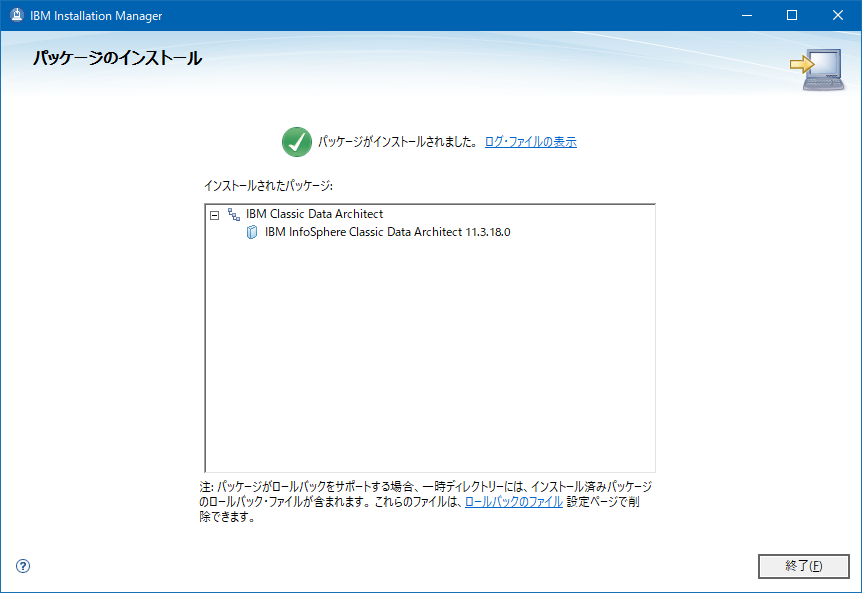862x593 pixels.
Task: Click the IBM Installation Manager title bar icon
Action: pos(17,15)
